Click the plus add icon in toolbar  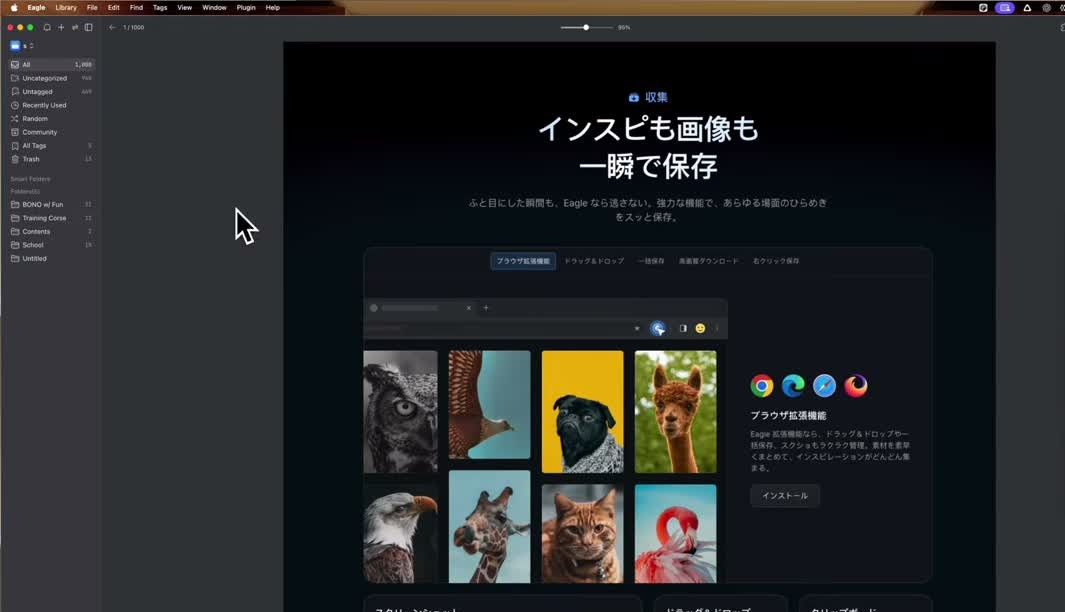point(61,27)
